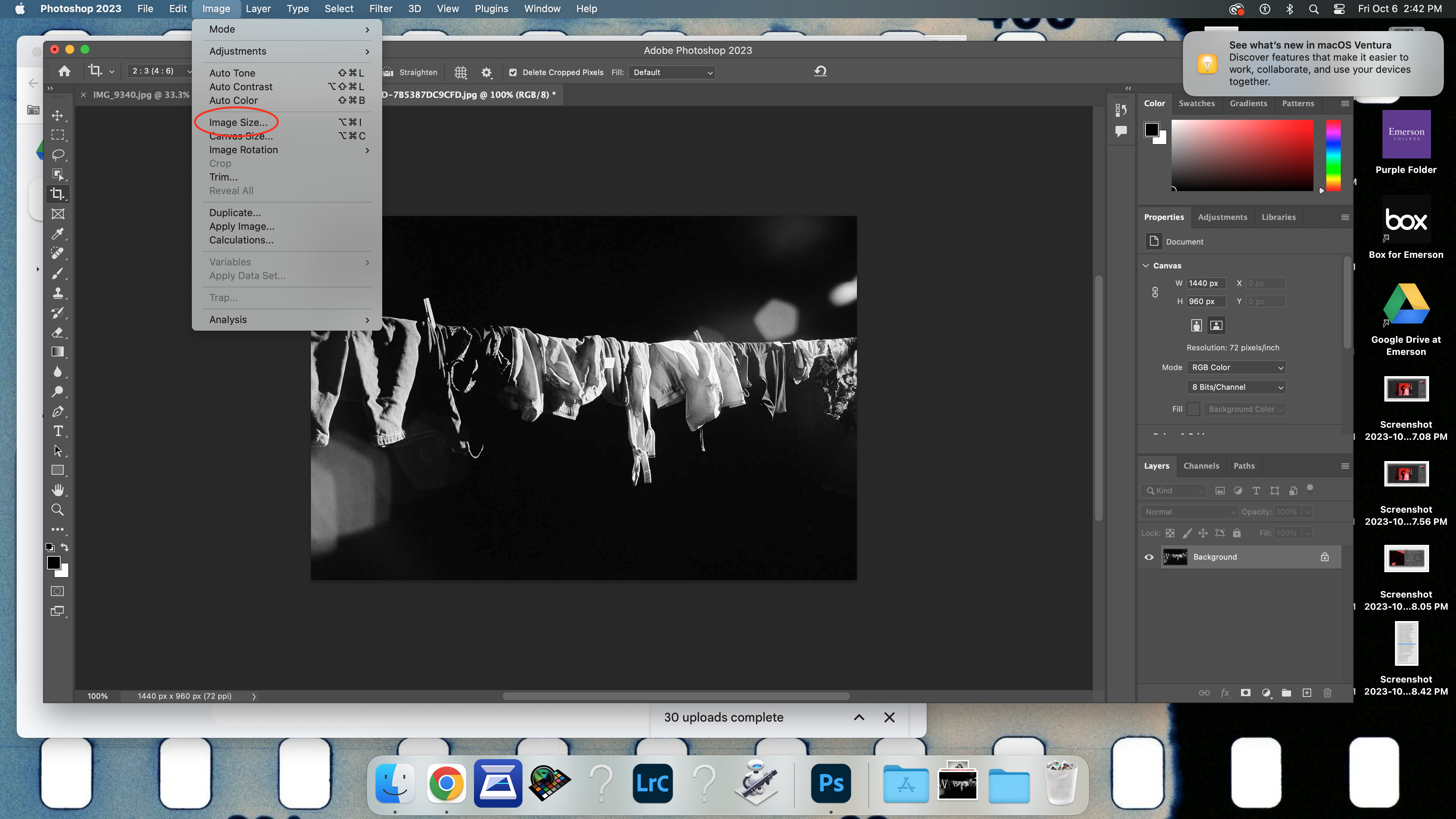Screen dimensions: 1456x819
Task: Expand the Mode submenu
Action: [287, 30]
